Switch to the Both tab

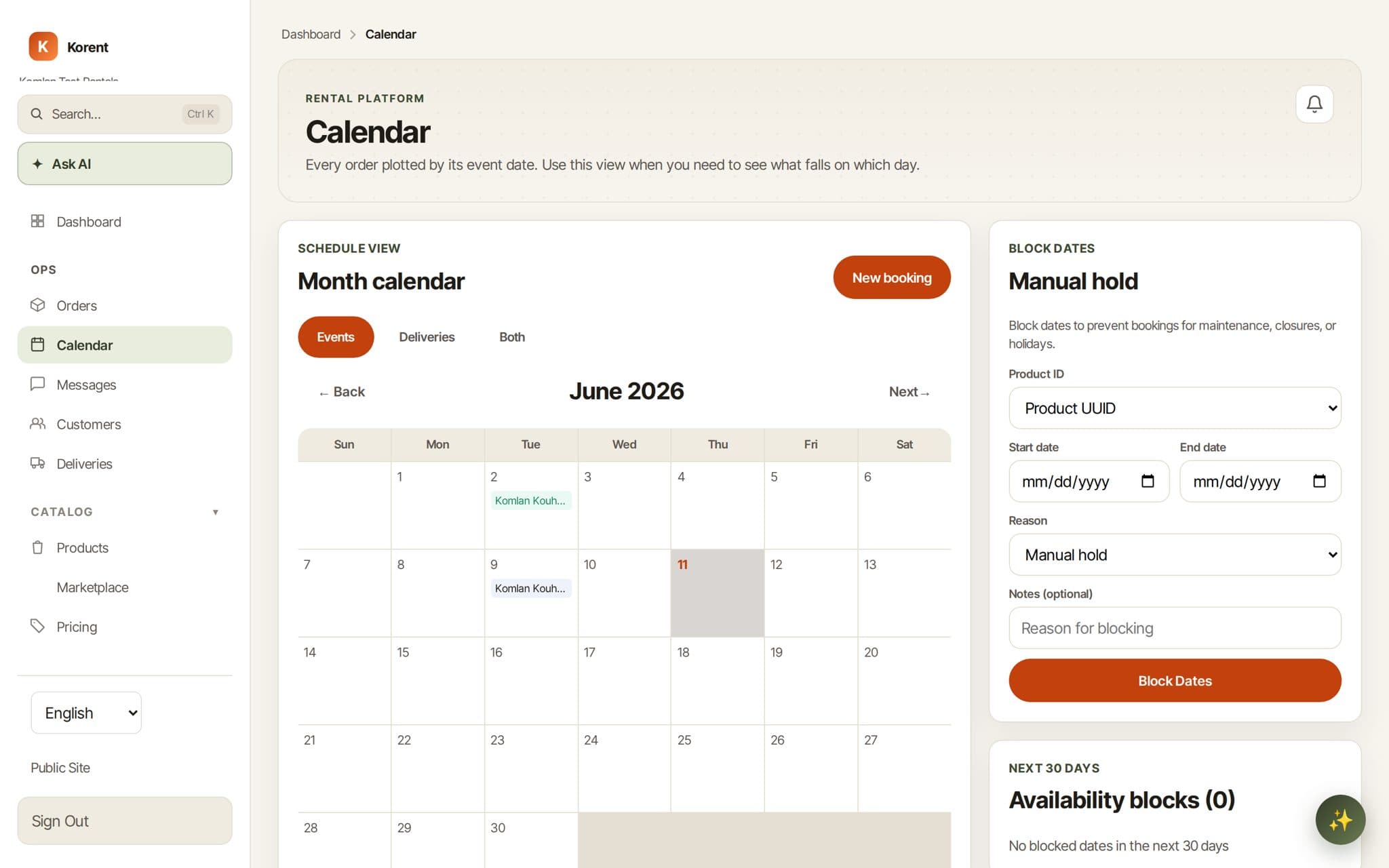(x=512, y=337)
